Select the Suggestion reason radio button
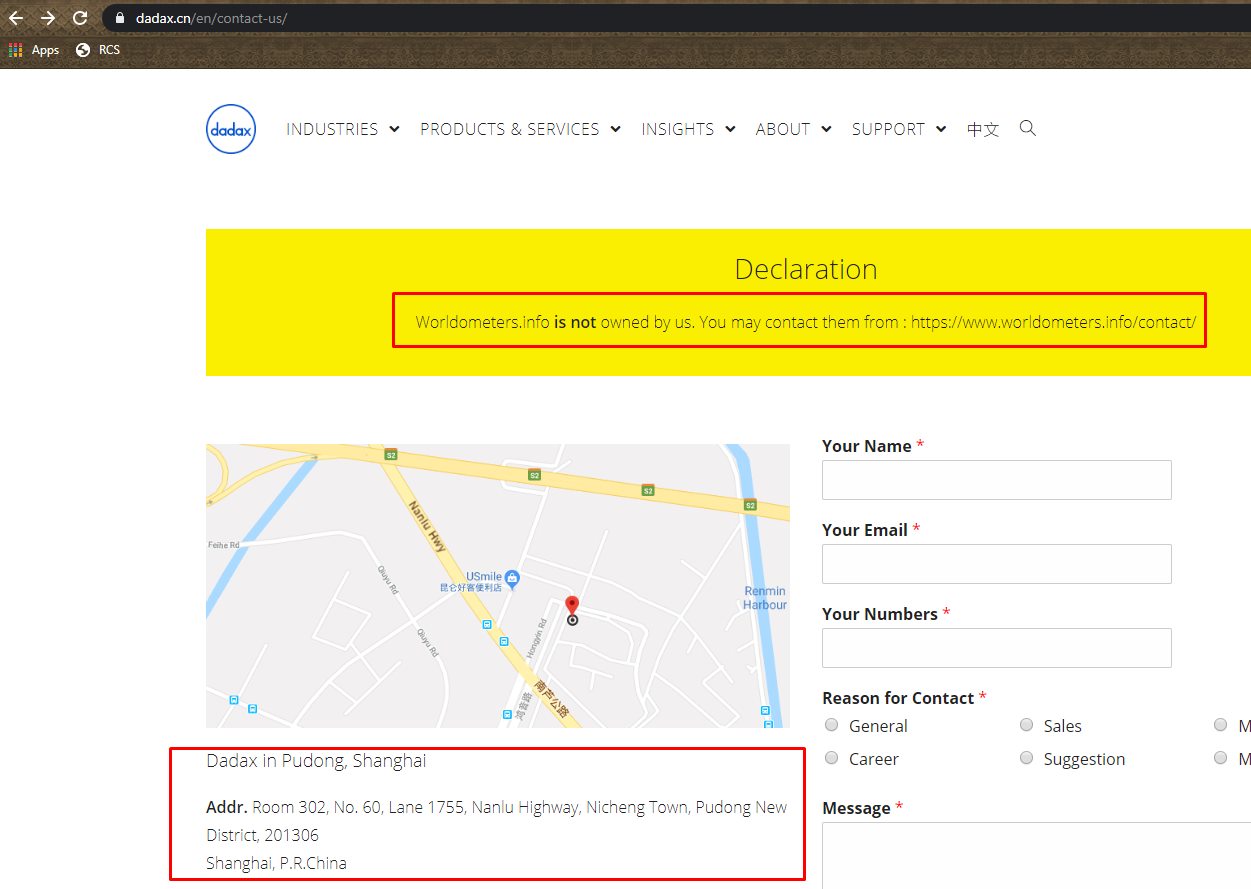This screenshot has width=1251, height=889. pos(1027,758)
